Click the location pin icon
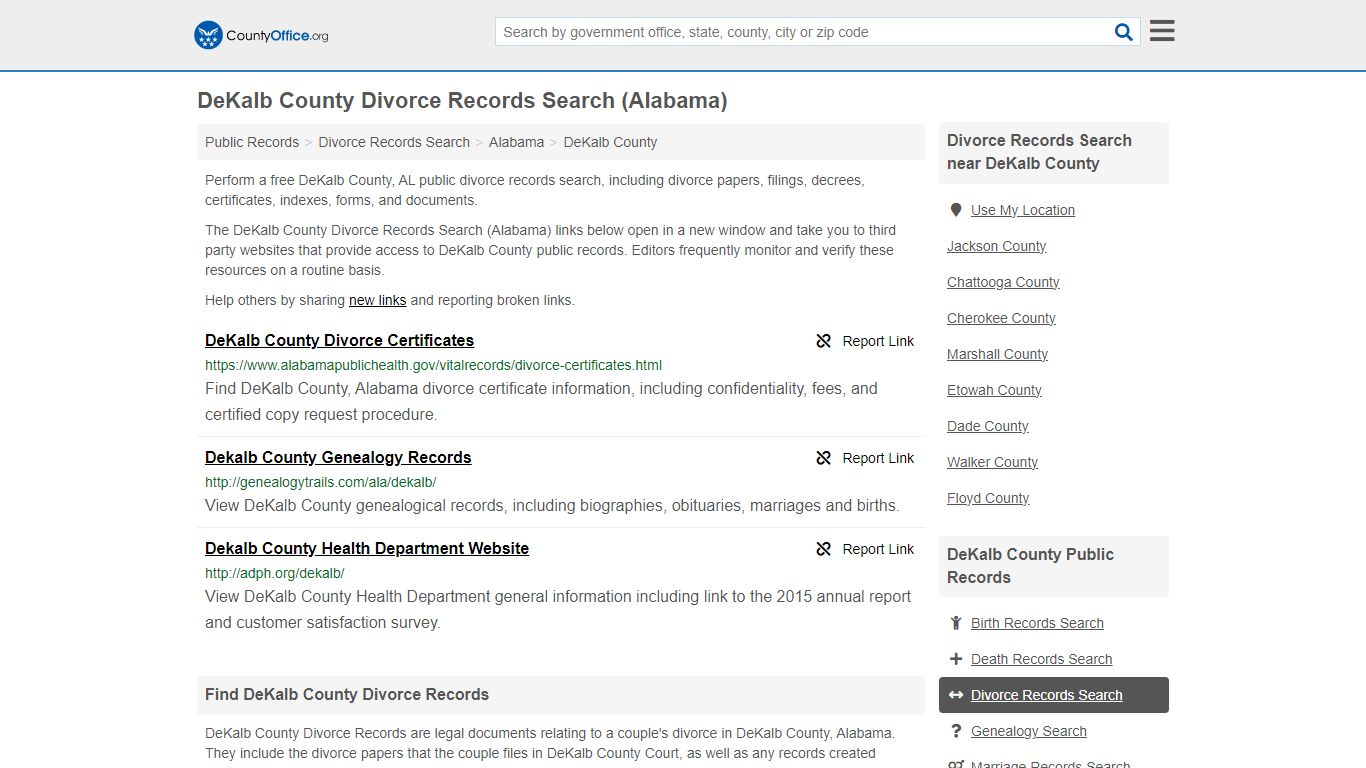The image size is (1366, 768). 956,210
